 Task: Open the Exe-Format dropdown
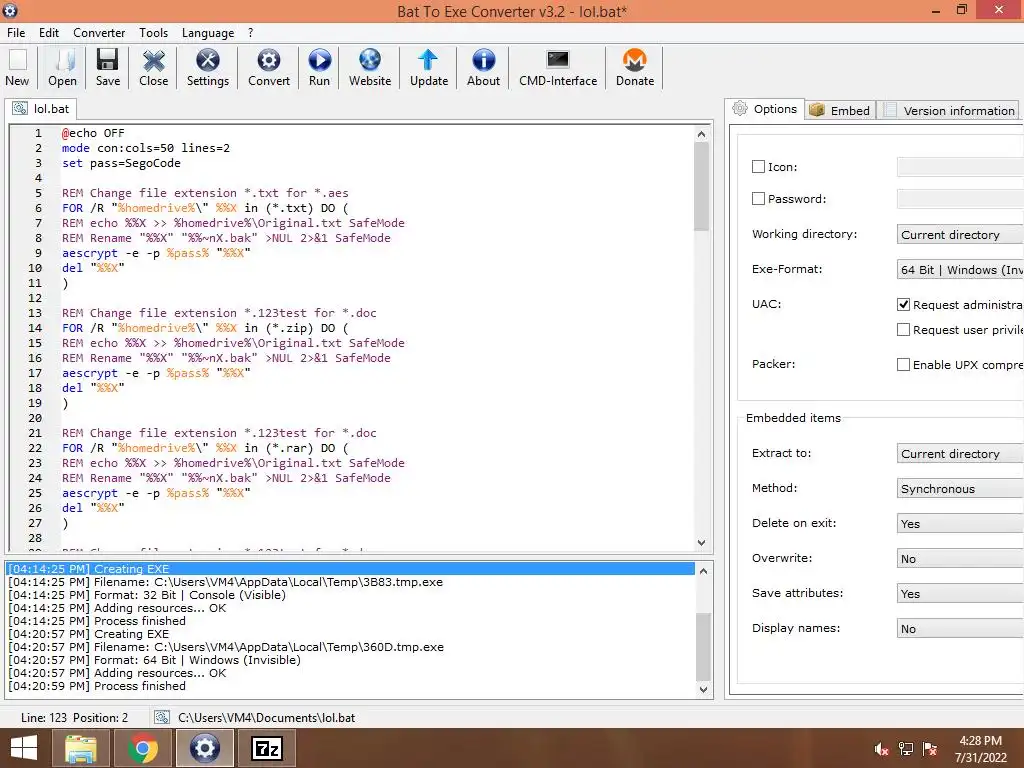click(960, 270)
